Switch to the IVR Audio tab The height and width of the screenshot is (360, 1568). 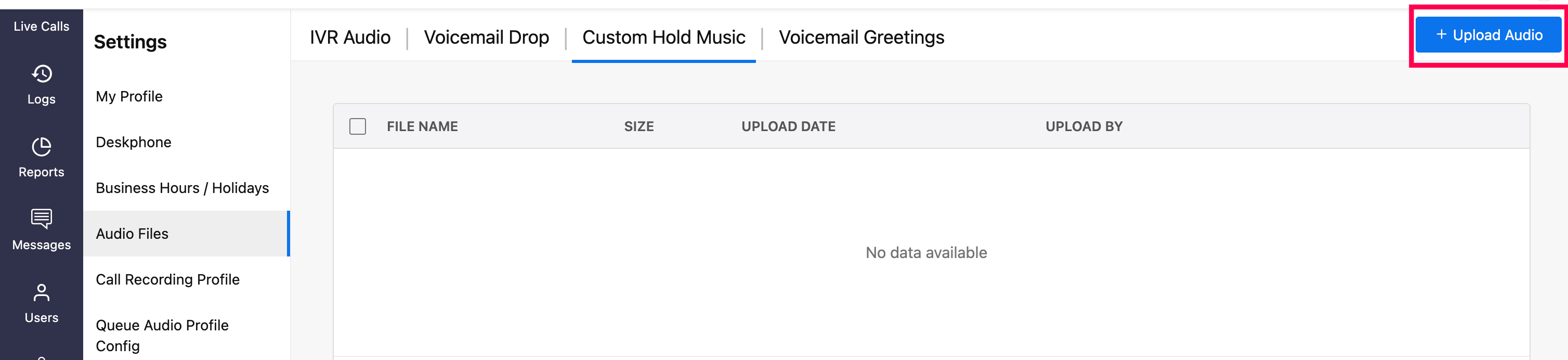pos(350,37)
